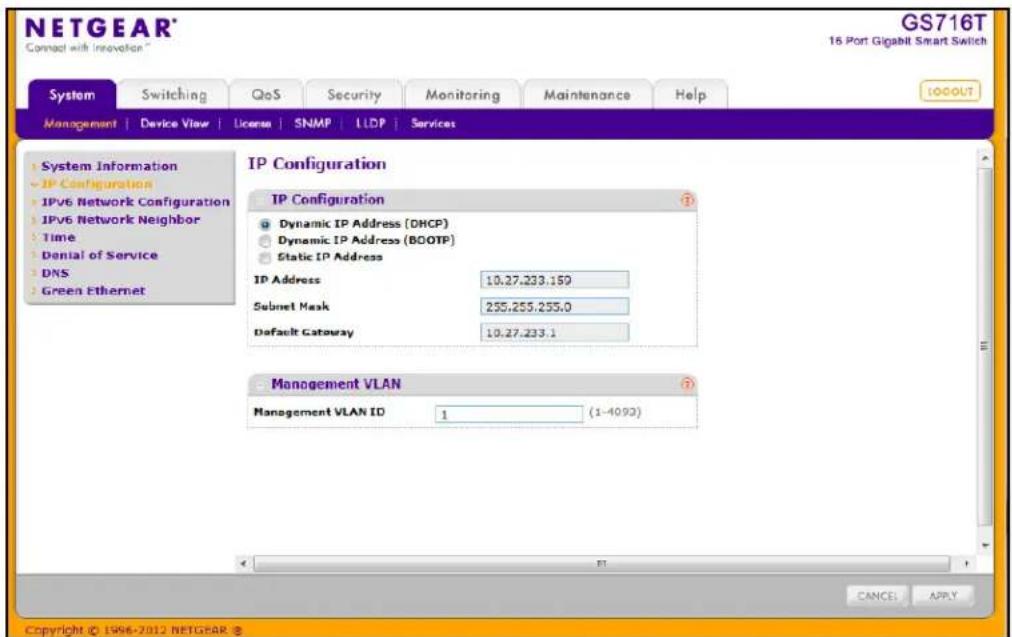This screenshot has width=1012, height=637.
Task: Select Dynamic IP Address (BOOTP) option
Action: [x=265, y=241]
